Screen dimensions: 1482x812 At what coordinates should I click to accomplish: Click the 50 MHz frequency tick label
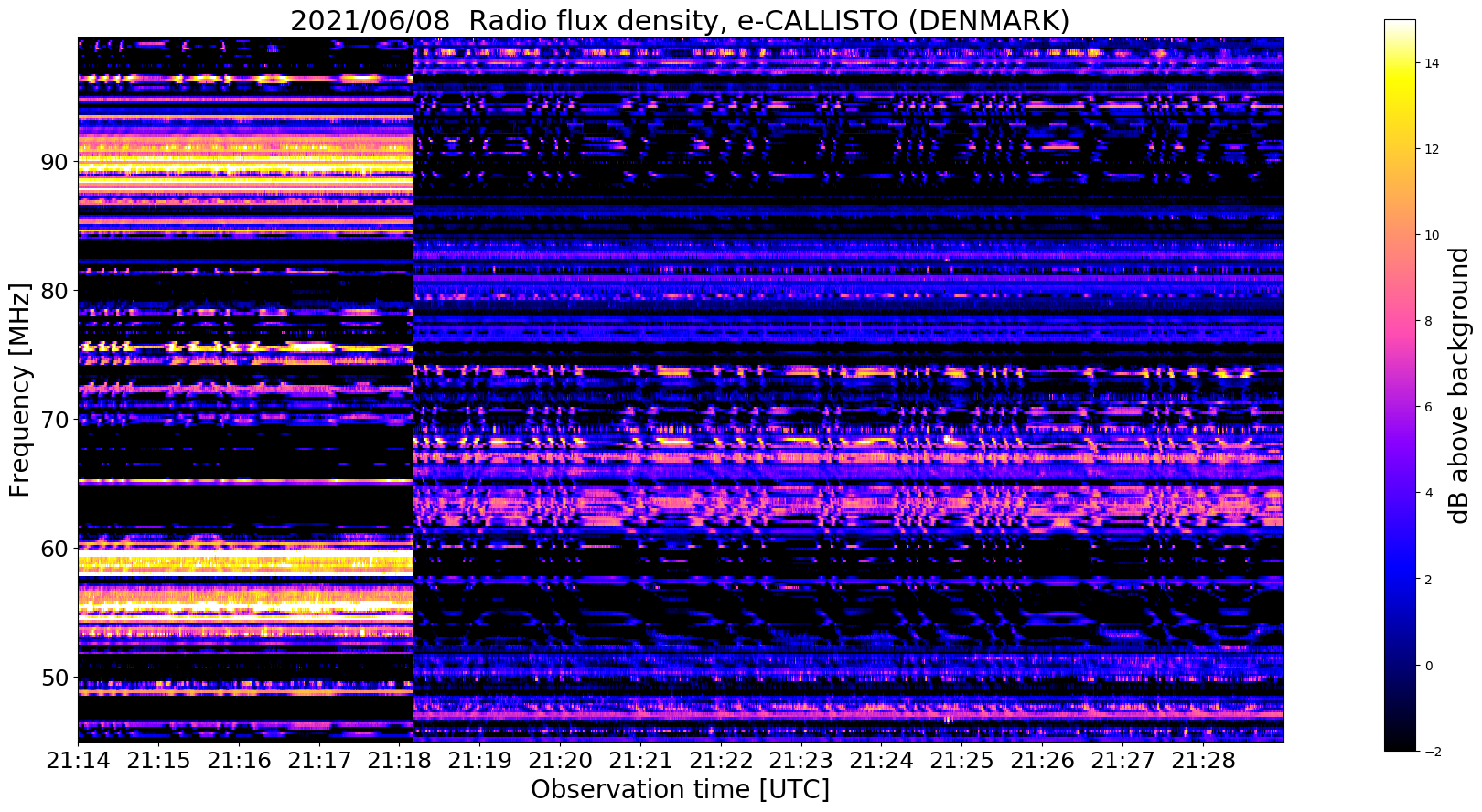[x=54, y=678]
